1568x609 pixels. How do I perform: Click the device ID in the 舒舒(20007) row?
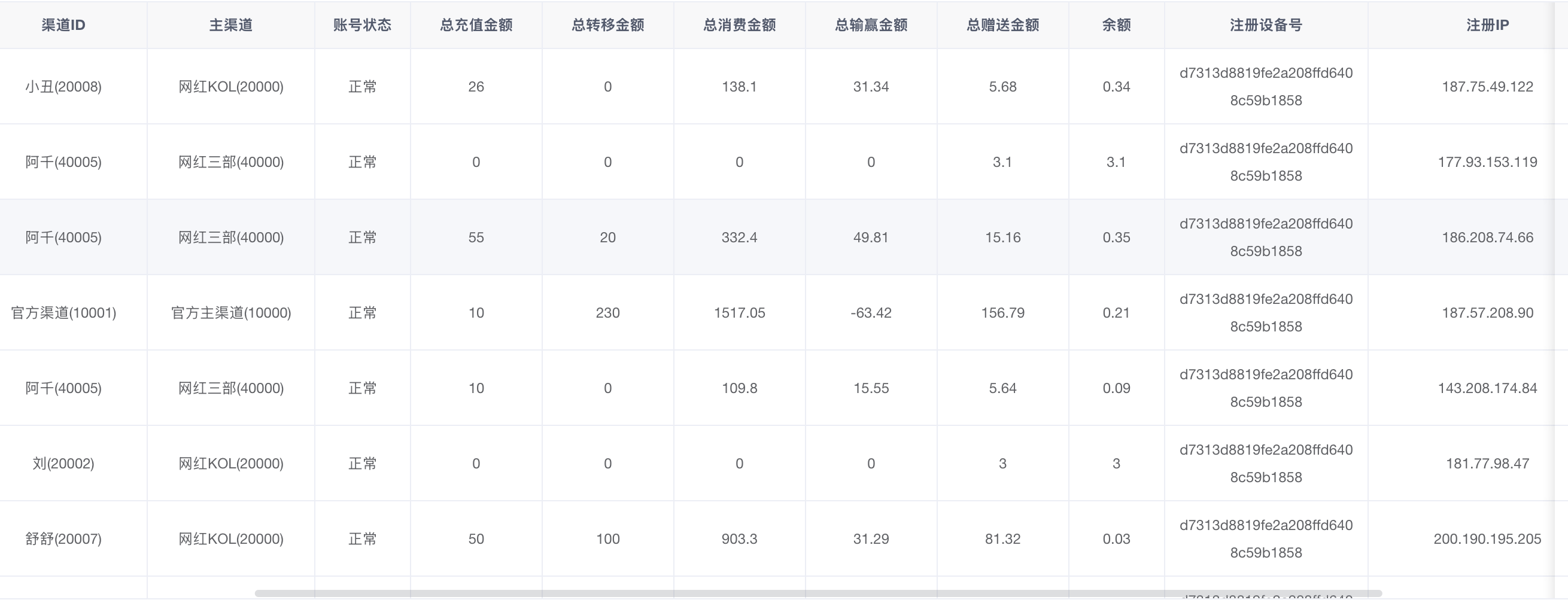1266,539
